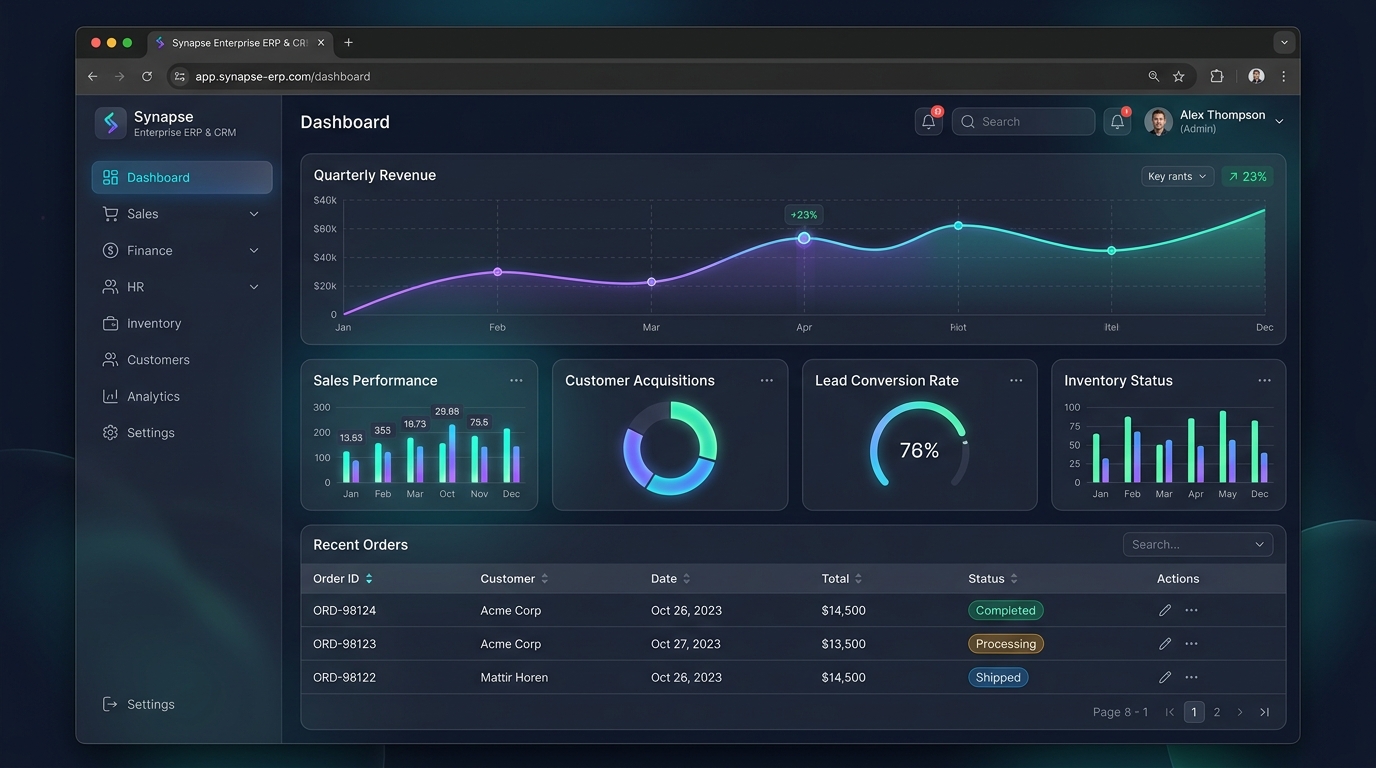1376x768 pixels.
Task: Open a new browser tab with plus button
Action: click(x=348, y=43)
